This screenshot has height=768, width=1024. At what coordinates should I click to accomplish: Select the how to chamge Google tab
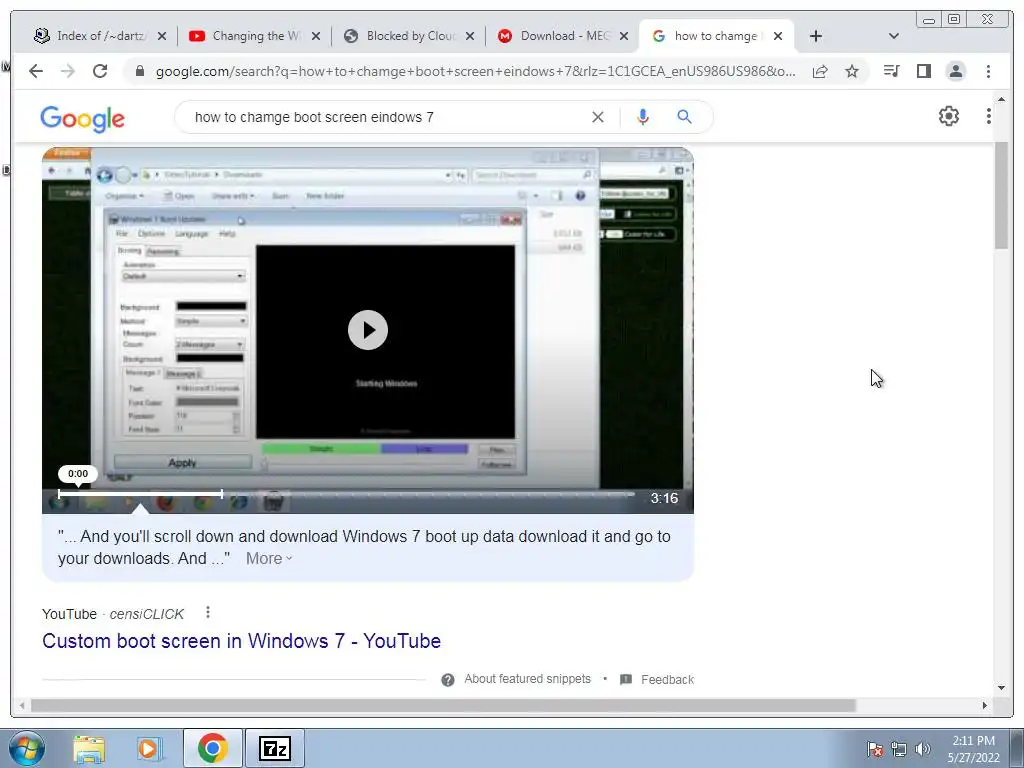click(x=715, y=36)
